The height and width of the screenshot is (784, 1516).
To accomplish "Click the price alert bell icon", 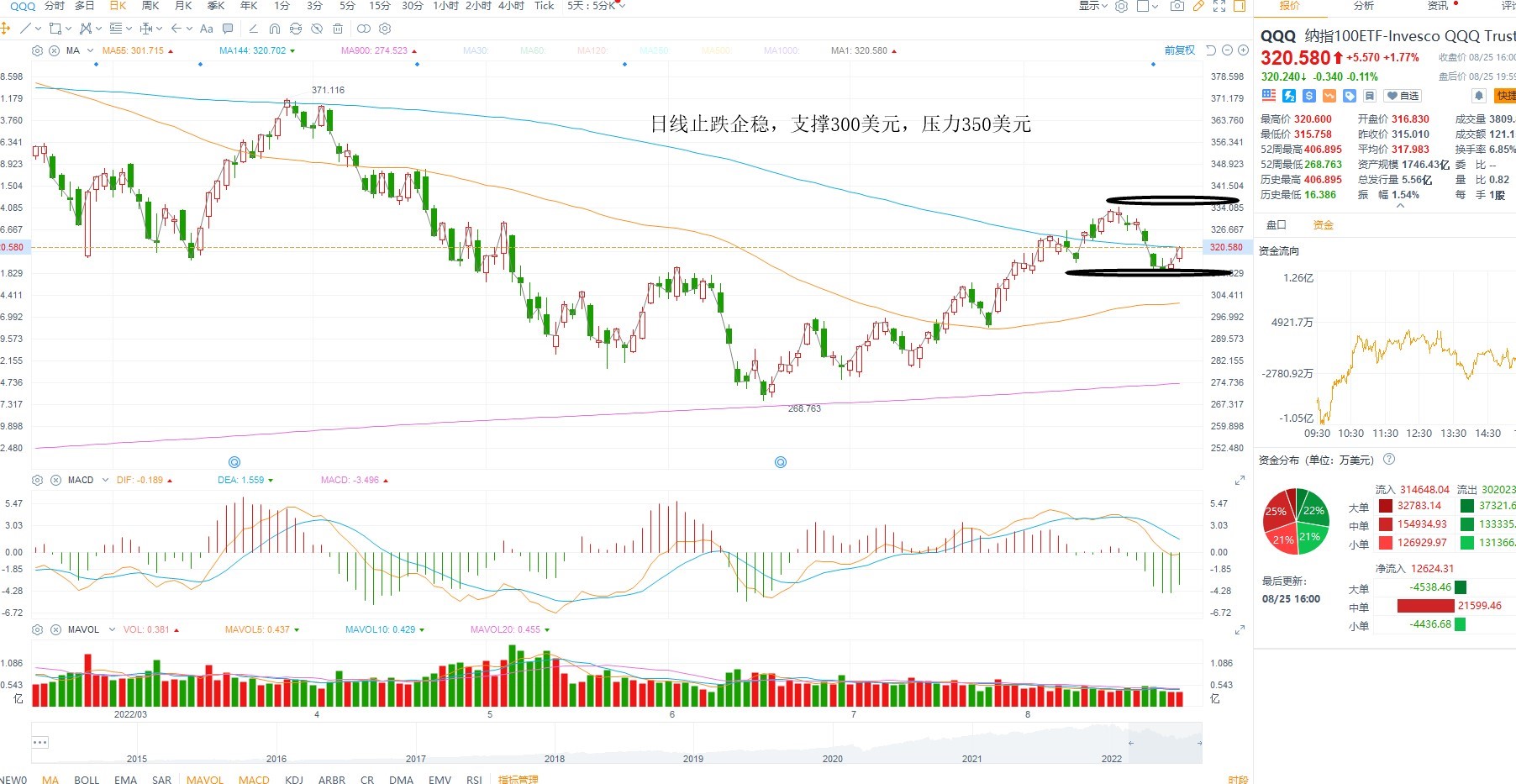I will (x=1479, y=96).
